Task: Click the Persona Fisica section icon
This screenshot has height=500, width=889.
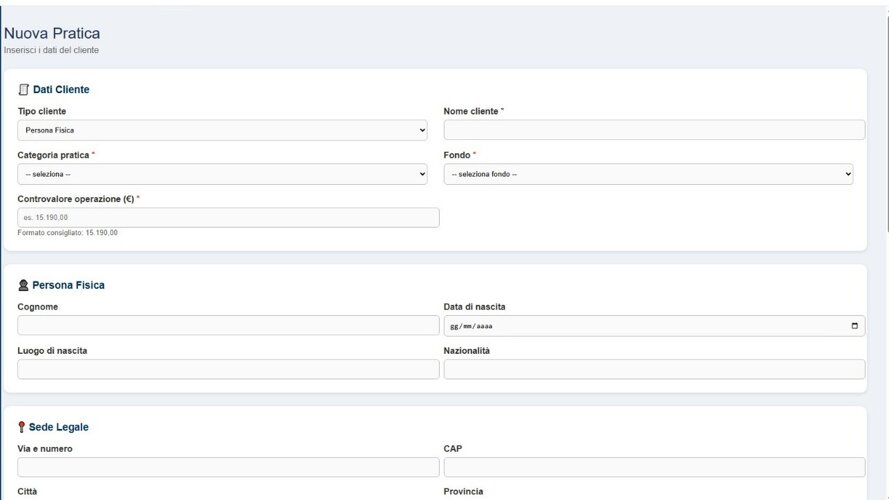Action: tap(23, 285)
